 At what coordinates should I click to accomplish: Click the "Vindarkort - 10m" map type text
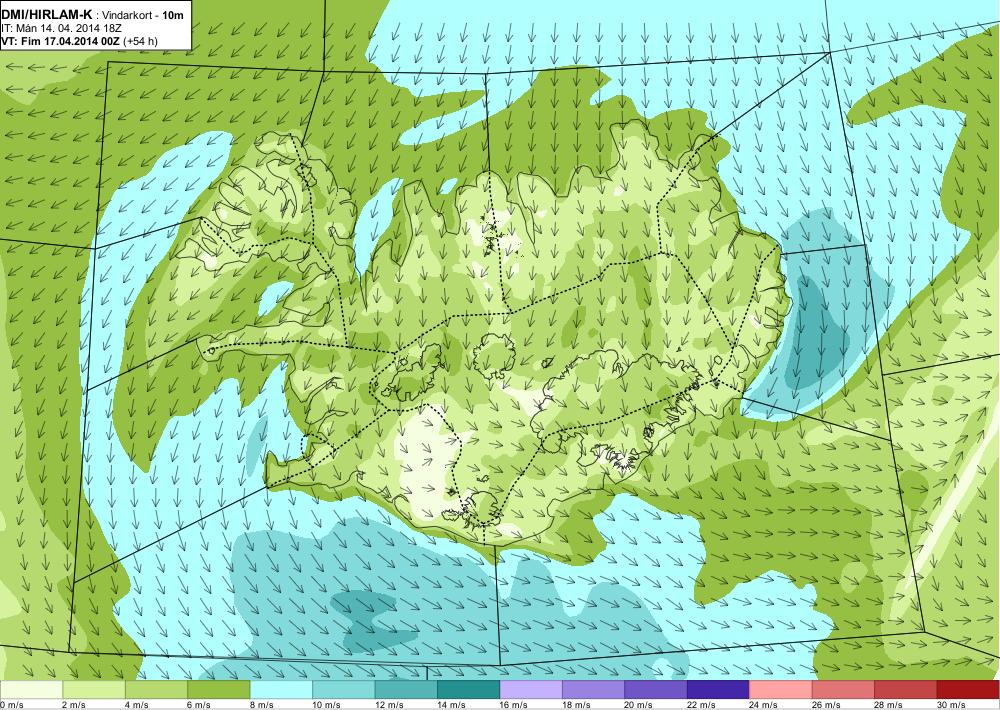(x=143, y=15)
